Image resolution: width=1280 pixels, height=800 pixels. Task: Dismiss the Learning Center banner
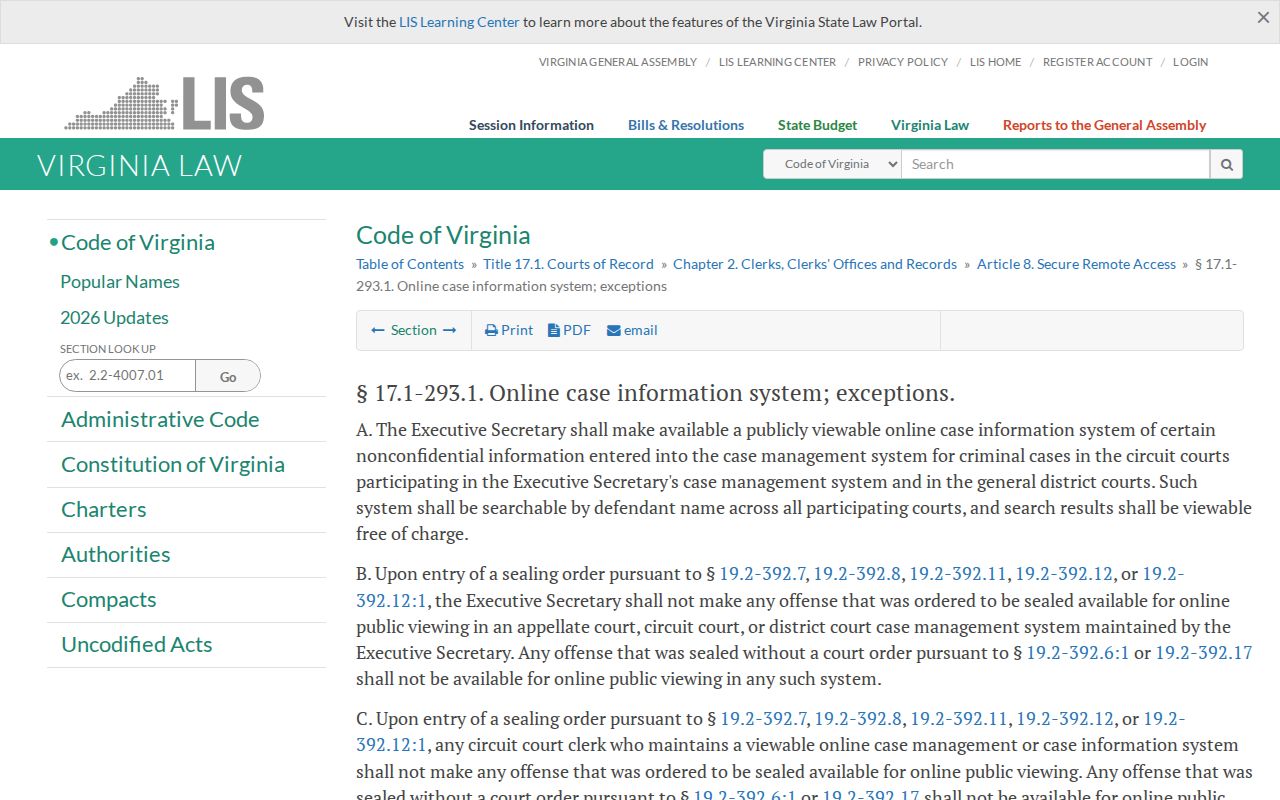1263,17
